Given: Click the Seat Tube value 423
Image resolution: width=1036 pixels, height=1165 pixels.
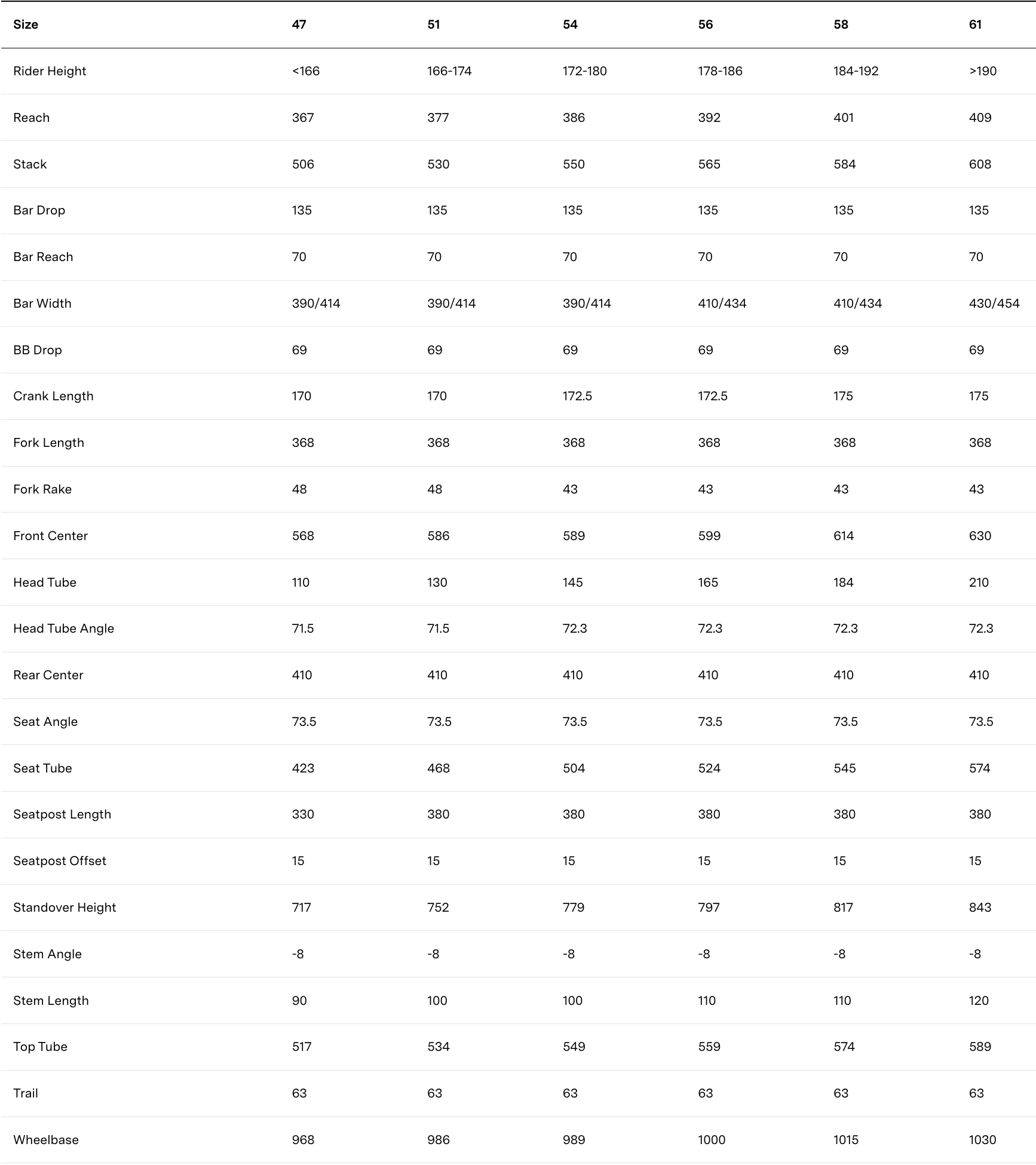Looking at the screenshot, I should [303, 768].
